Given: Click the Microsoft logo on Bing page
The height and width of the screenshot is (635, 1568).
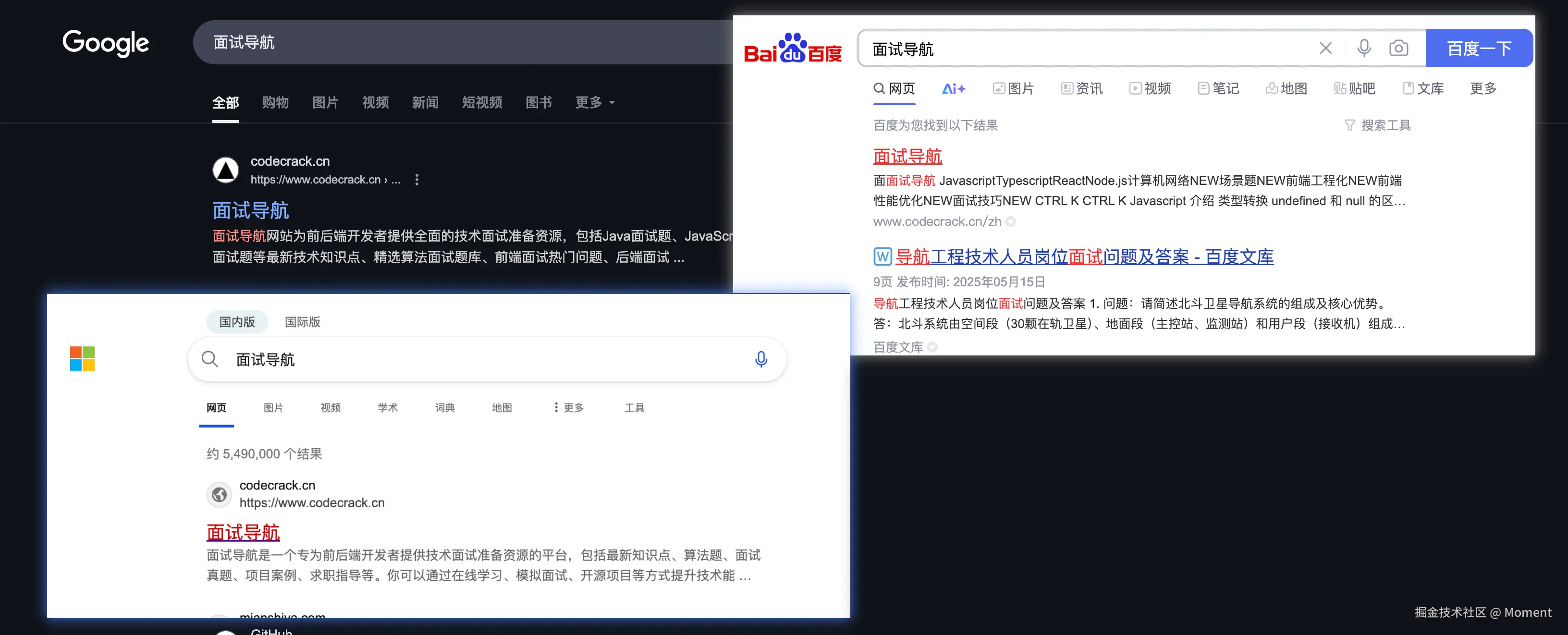Looking at the screenshot, I should click(82, 359).
